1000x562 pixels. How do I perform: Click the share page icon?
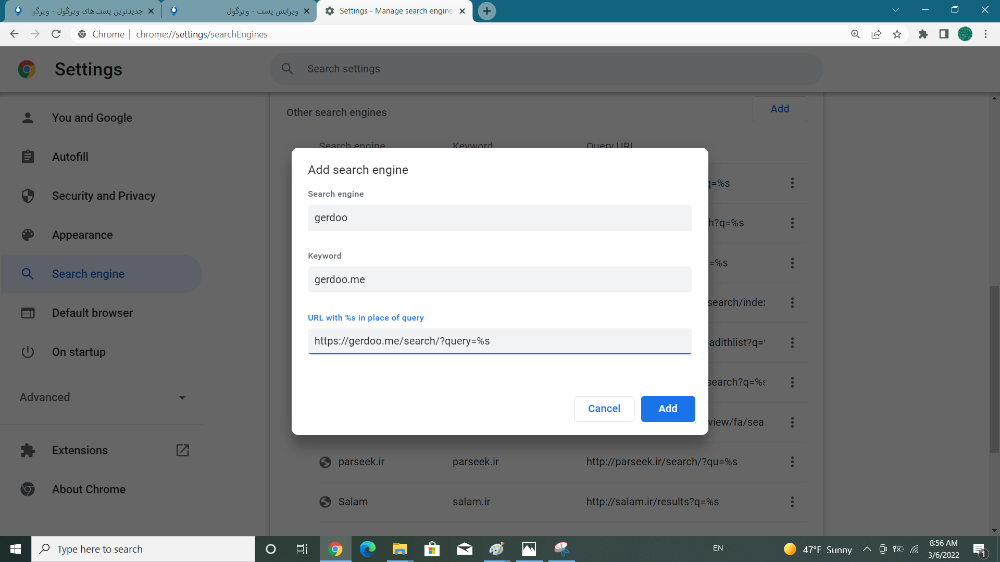coord(876,34)
